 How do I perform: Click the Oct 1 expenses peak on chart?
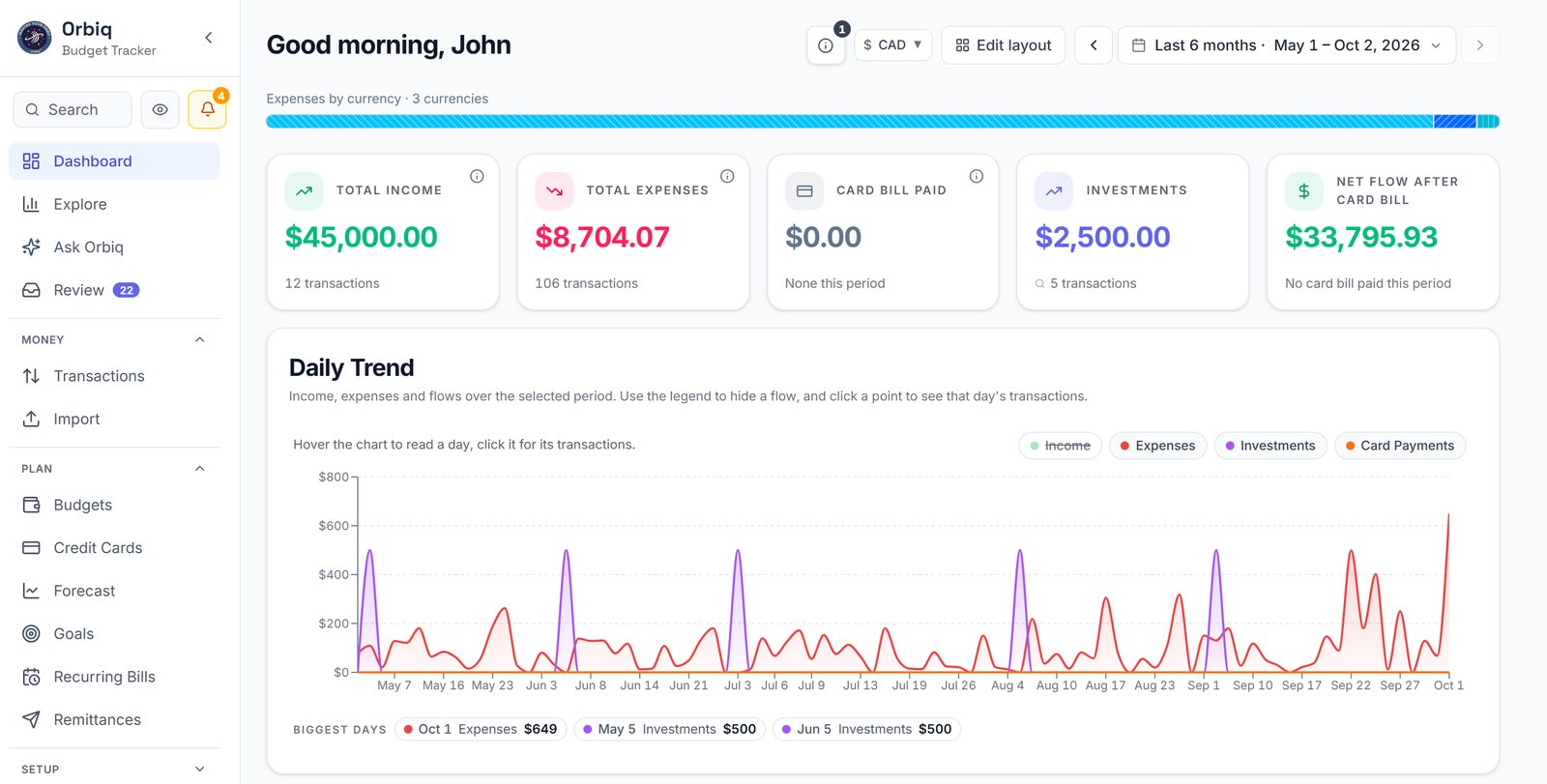(1448, 514)
